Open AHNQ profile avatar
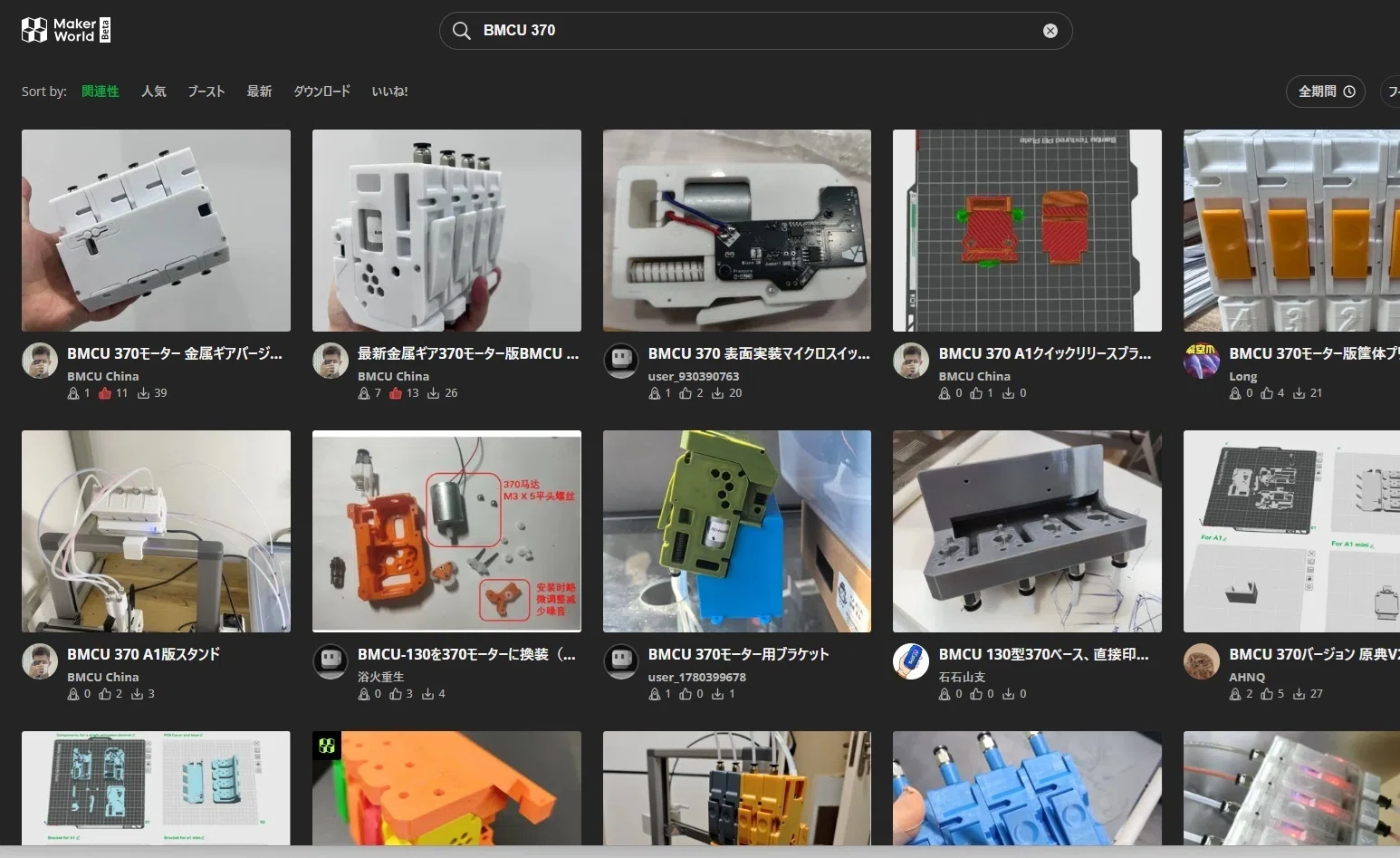This screenshot has height=858, width=1400. coord(1202,661)
